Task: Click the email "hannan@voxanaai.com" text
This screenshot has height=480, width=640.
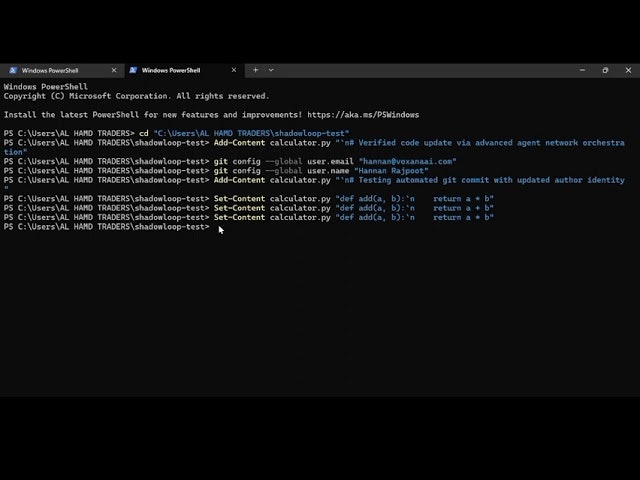Action: point(407,162)
